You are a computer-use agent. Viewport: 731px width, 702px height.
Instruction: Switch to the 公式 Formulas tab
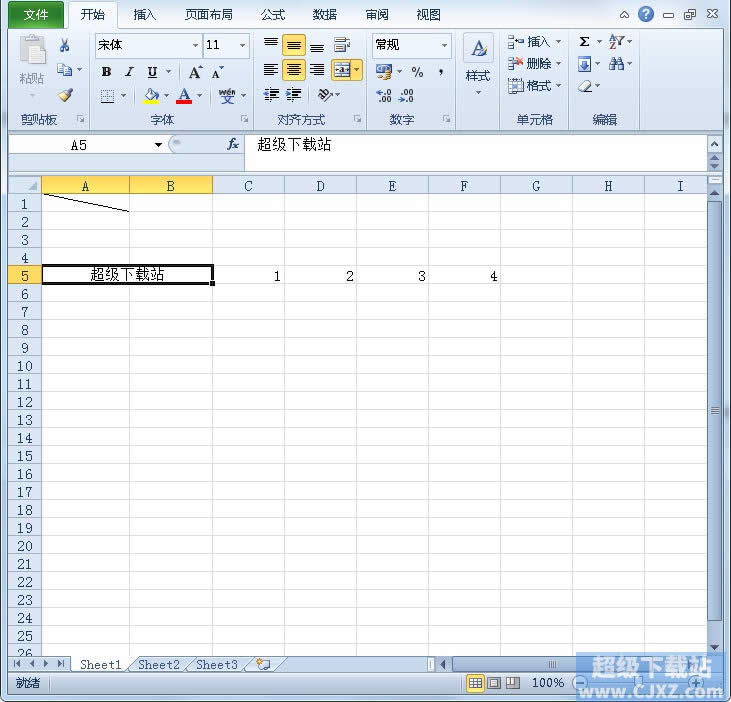[x=273, y=15]
